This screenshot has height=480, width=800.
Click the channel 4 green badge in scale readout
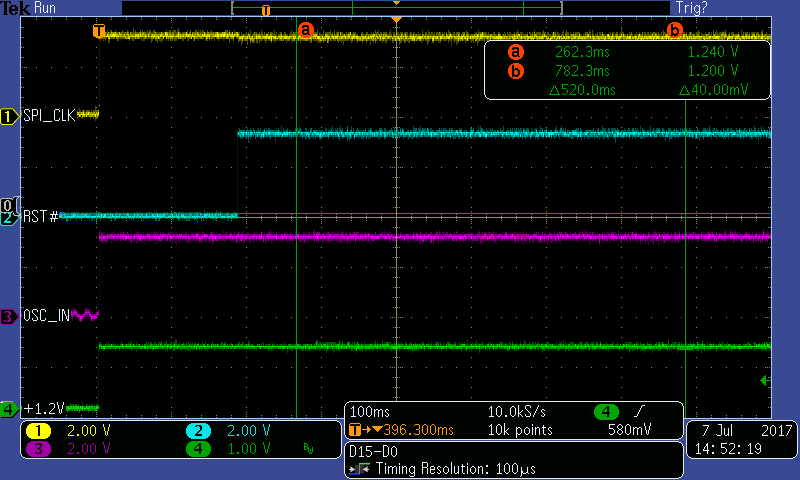click(198, 449)
